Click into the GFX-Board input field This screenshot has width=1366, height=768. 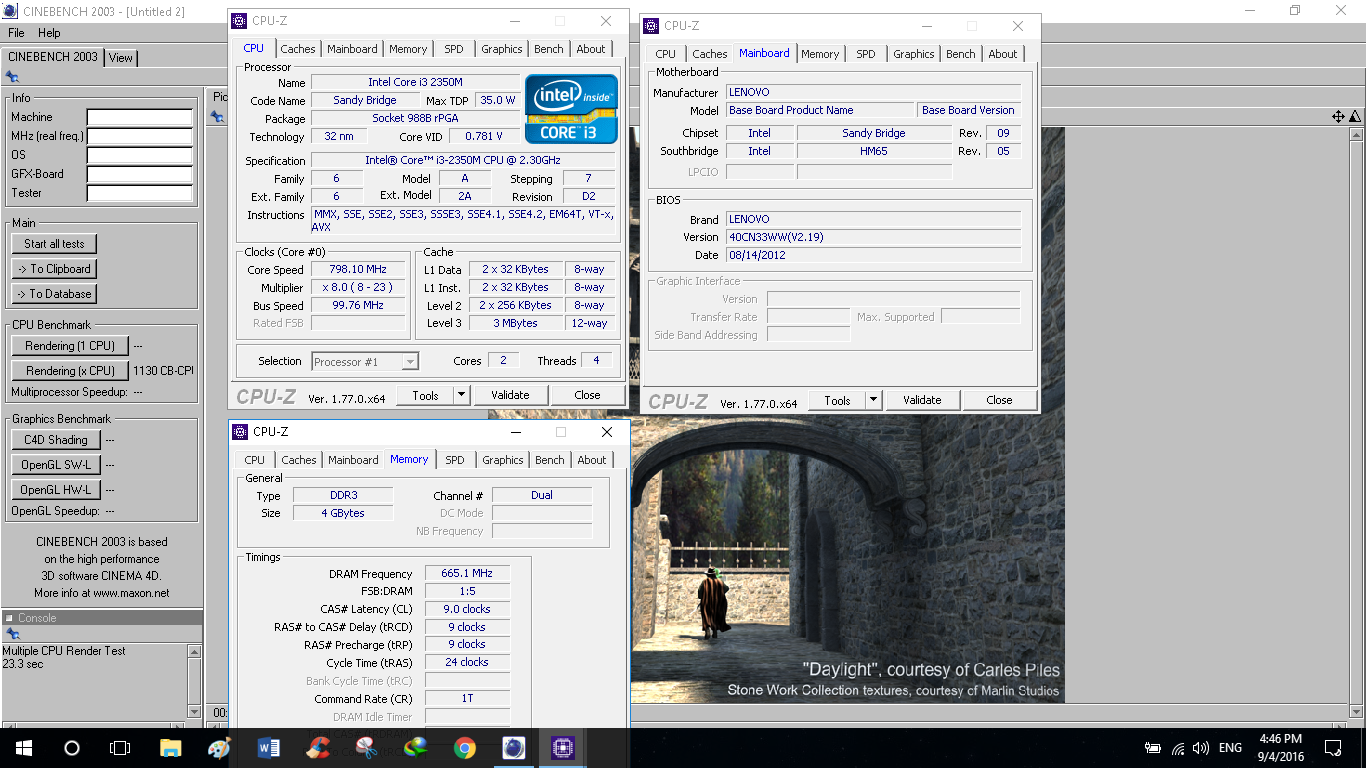tap(139, 175)
